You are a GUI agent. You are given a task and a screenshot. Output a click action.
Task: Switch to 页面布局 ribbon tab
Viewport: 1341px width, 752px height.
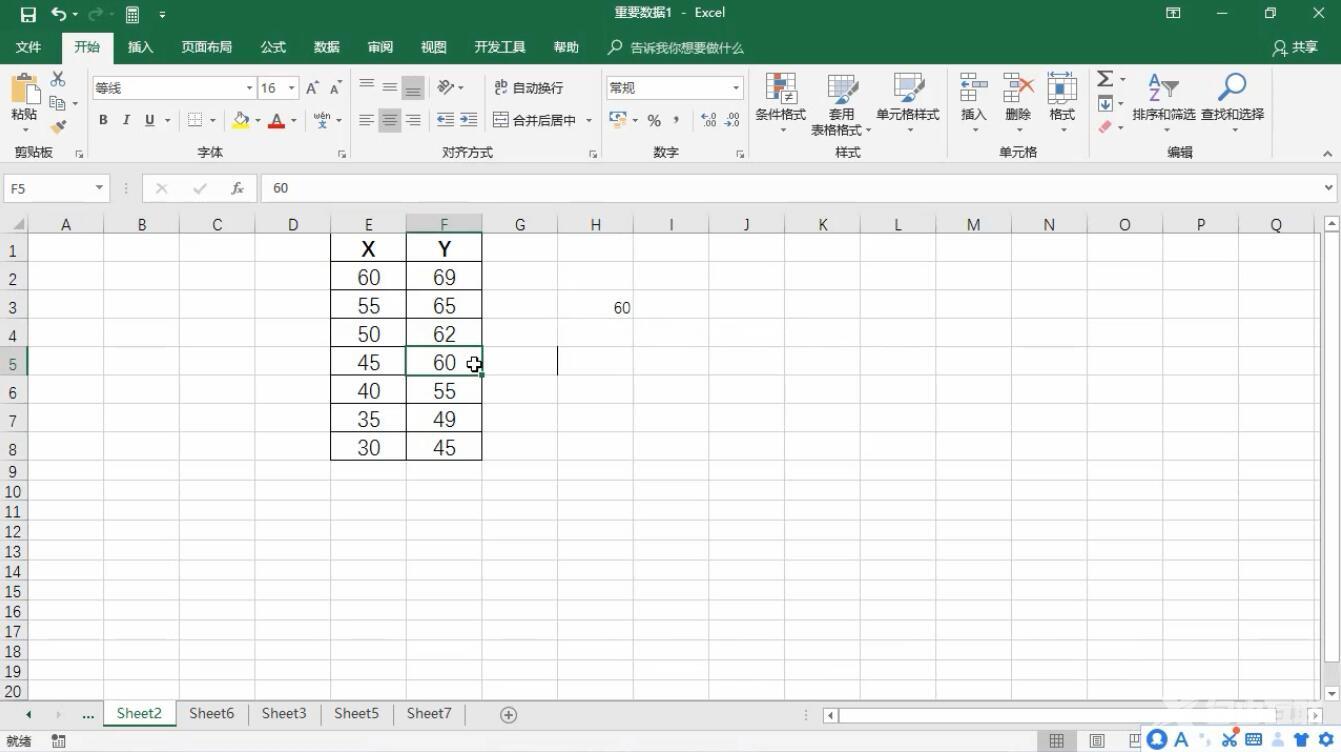pyautogui.click(x=207, y=47)
